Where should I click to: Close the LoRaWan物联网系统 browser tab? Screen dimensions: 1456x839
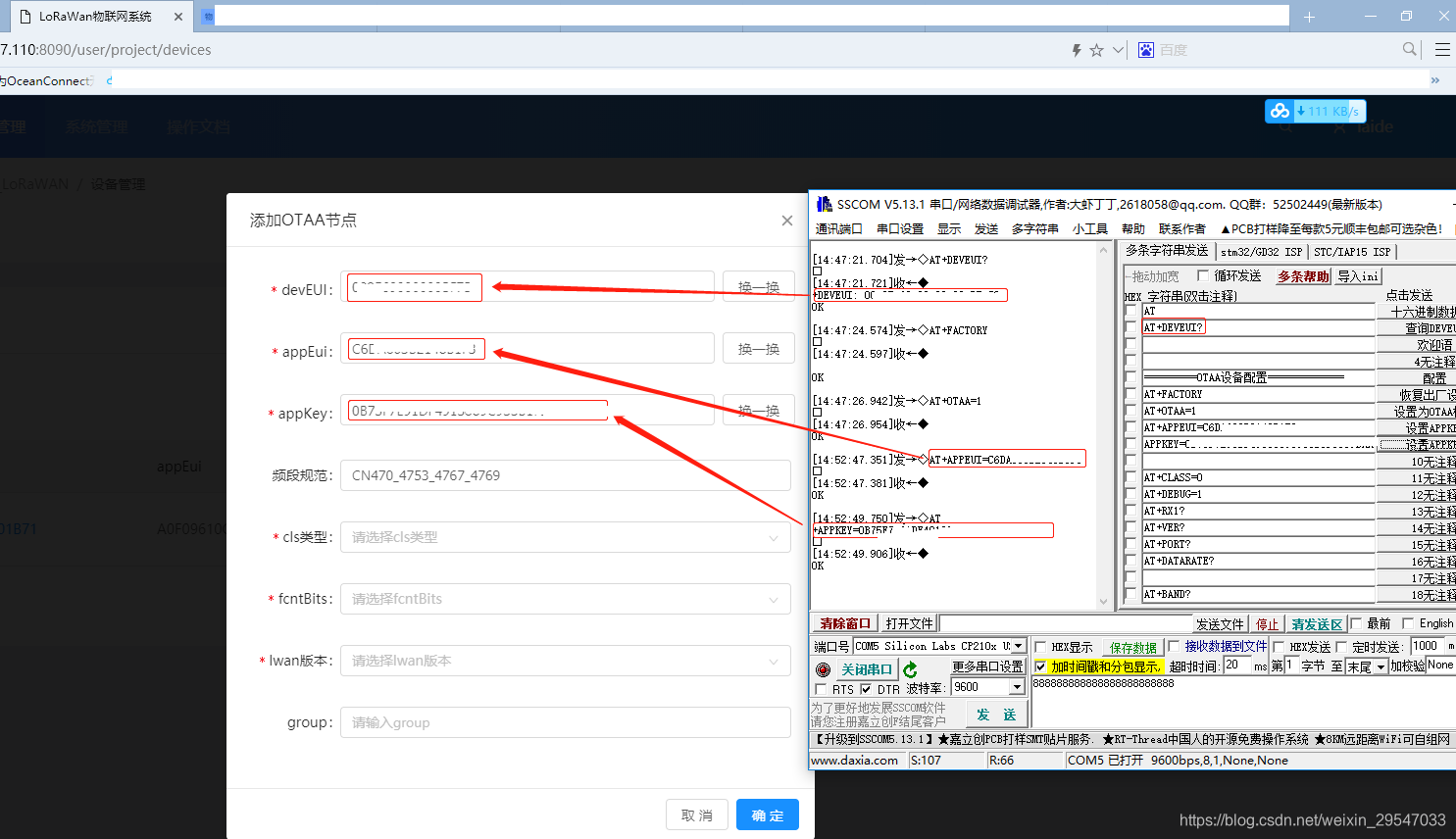pyautogui.click(x=177, y=17)
